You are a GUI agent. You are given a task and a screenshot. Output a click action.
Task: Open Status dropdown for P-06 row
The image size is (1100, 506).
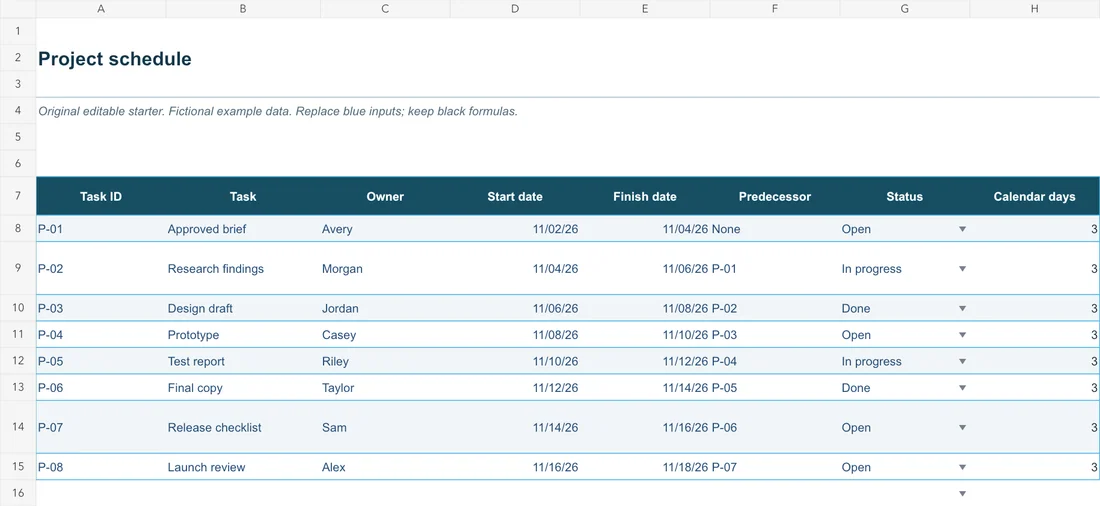tap(962, 387)
